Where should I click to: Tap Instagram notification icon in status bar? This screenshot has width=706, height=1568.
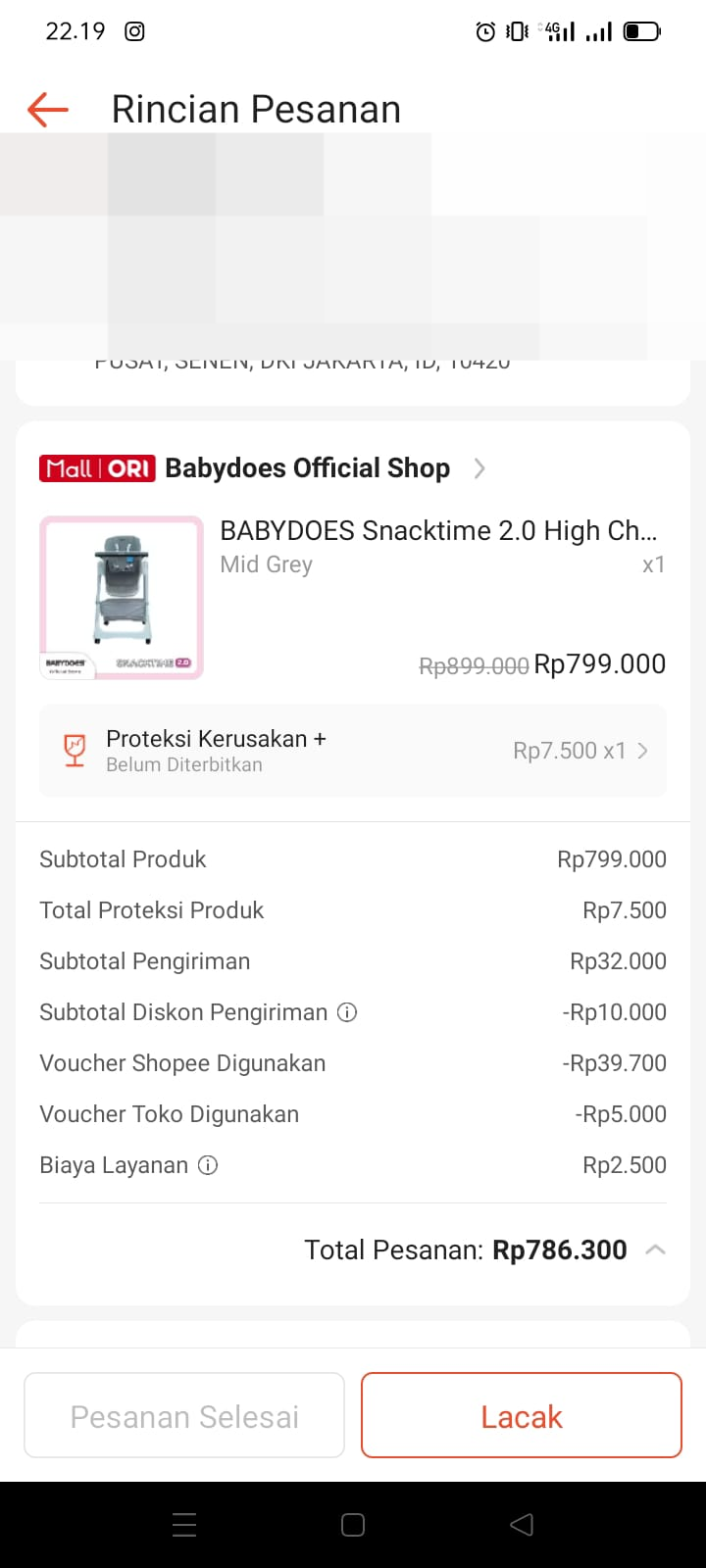pyautogui.click(x=134, y=31)
